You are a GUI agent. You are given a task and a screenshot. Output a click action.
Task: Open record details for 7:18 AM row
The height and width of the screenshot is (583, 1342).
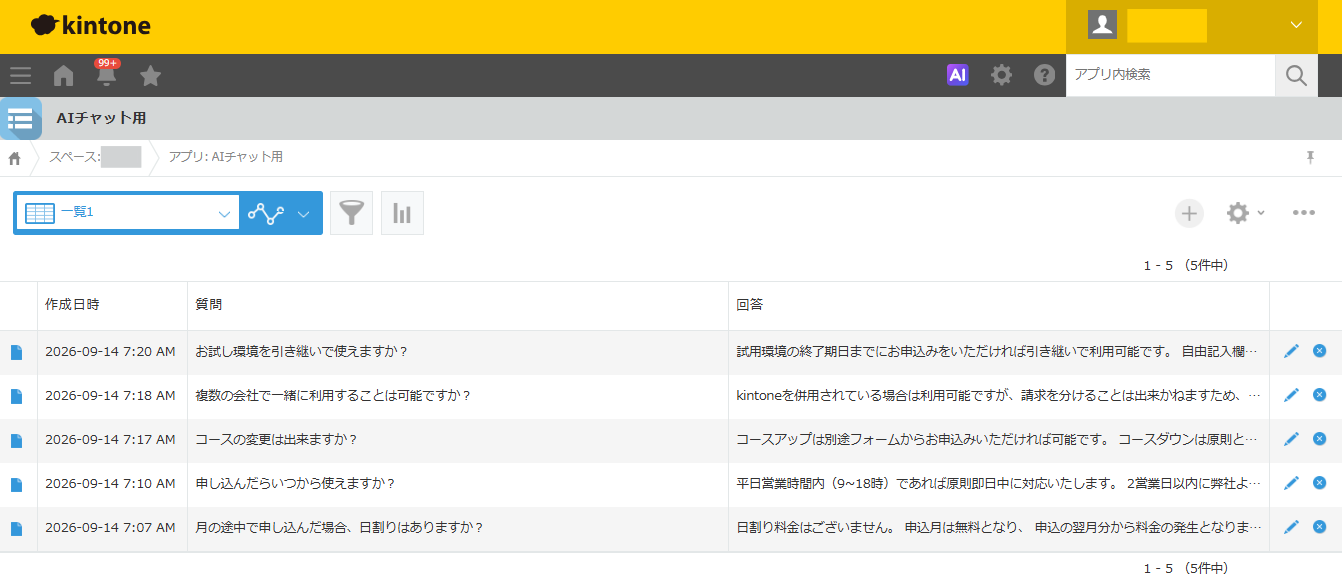click(x=16, y=396)
